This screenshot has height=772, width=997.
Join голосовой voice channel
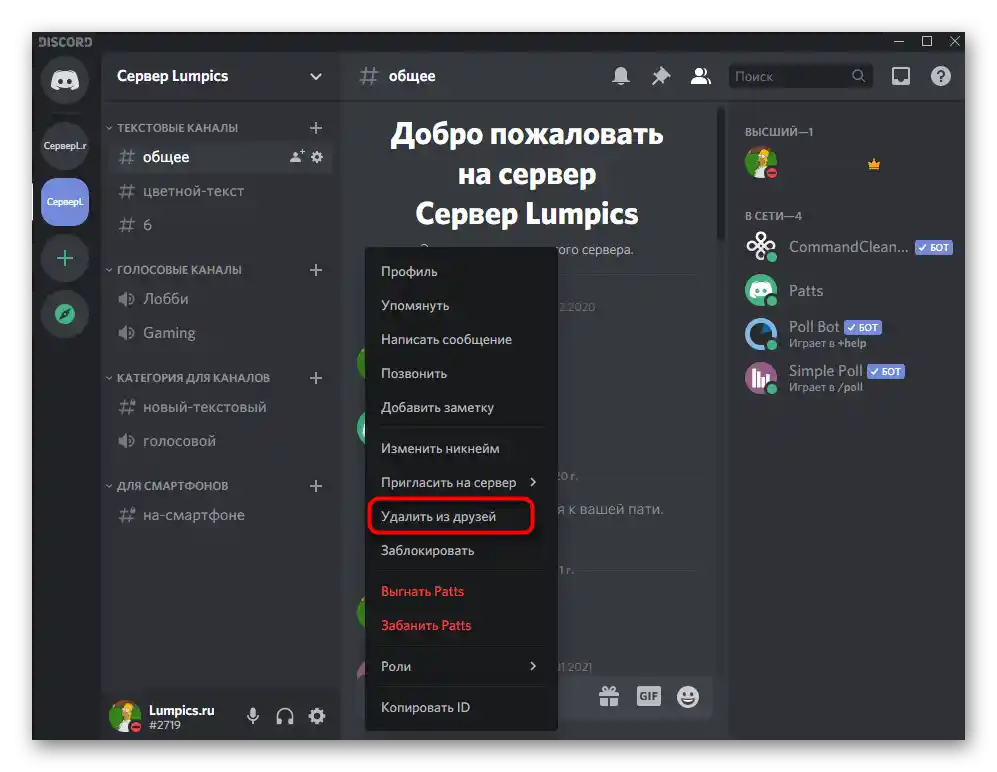220,441
